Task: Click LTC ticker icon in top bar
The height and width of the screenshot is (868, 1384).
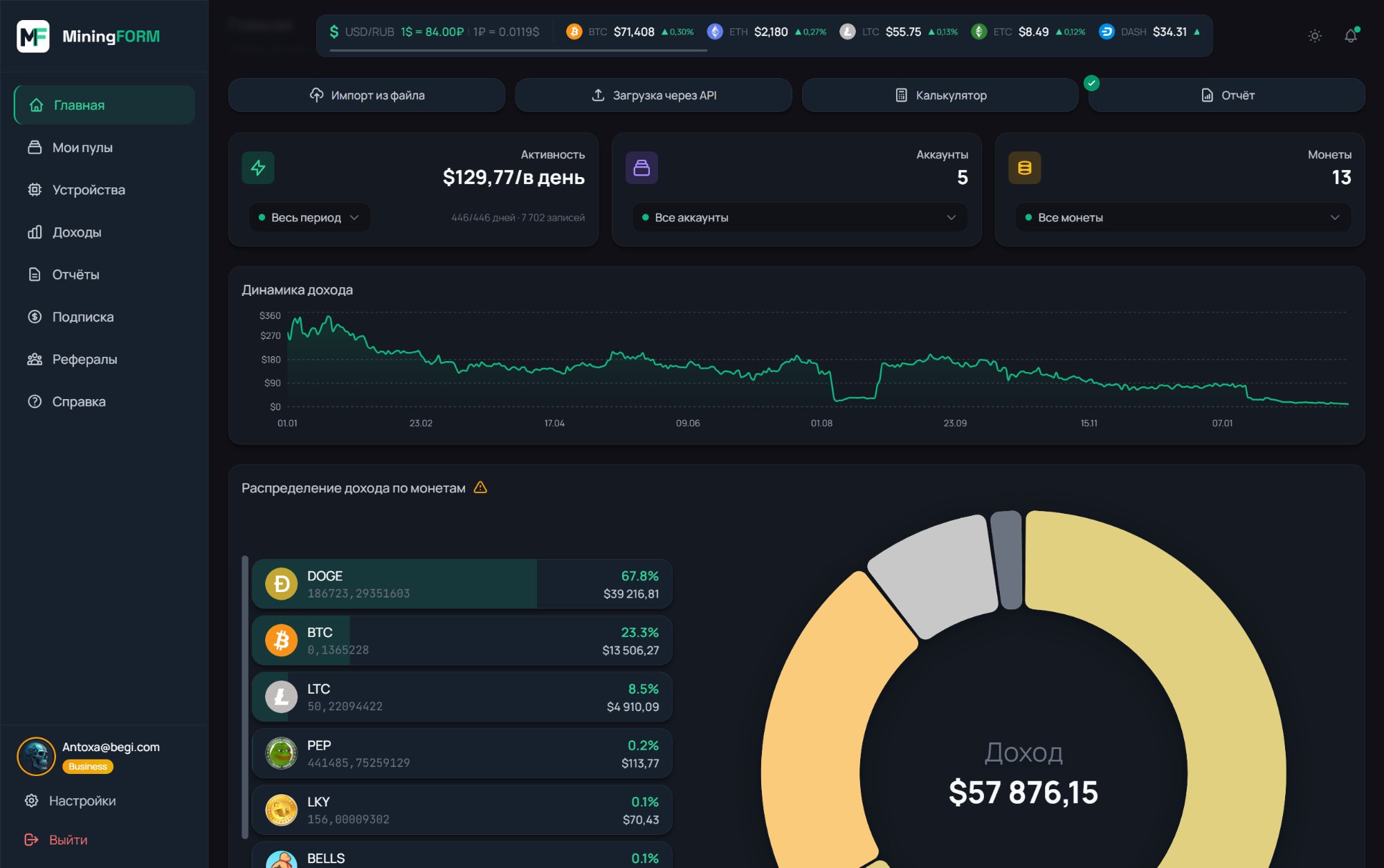Action: click(847, 32)
